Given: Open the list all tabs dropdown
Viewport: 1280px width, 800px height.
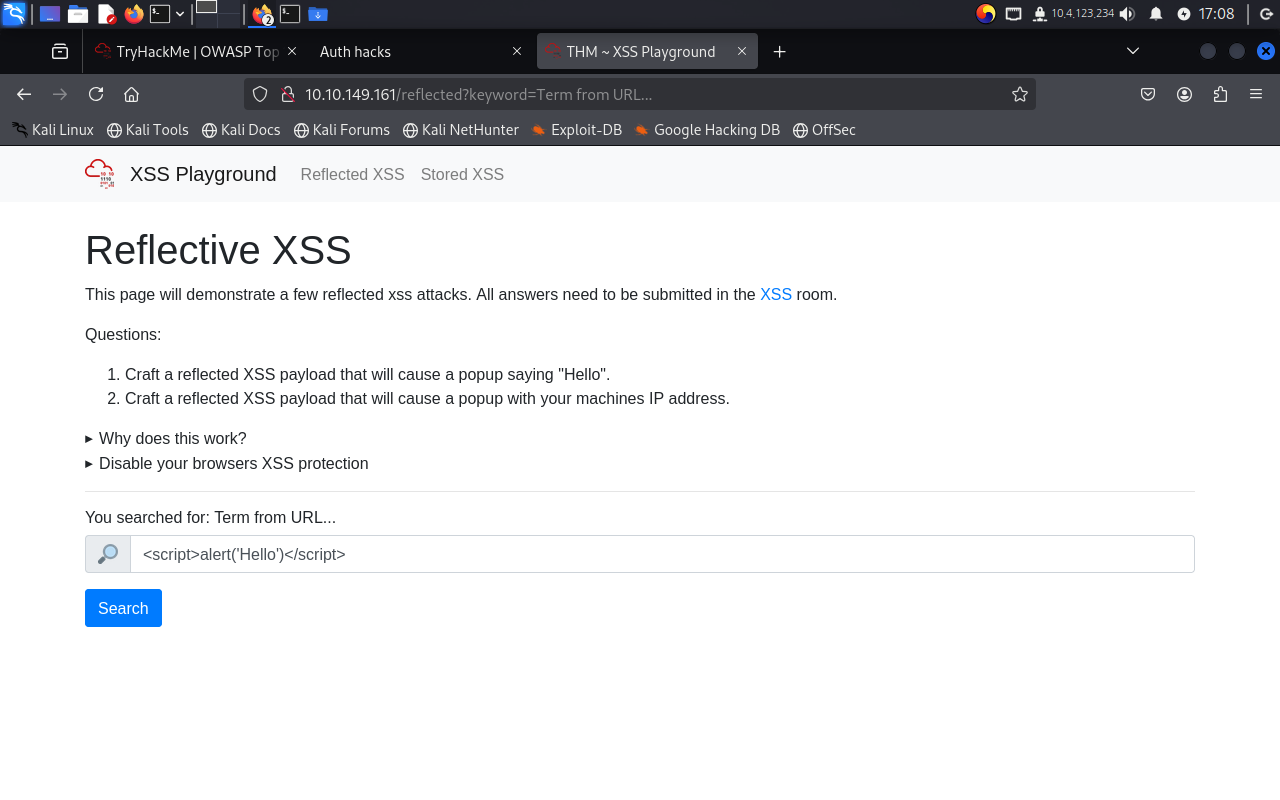Looking at the screenshot, I should (x=1131, y=50).
